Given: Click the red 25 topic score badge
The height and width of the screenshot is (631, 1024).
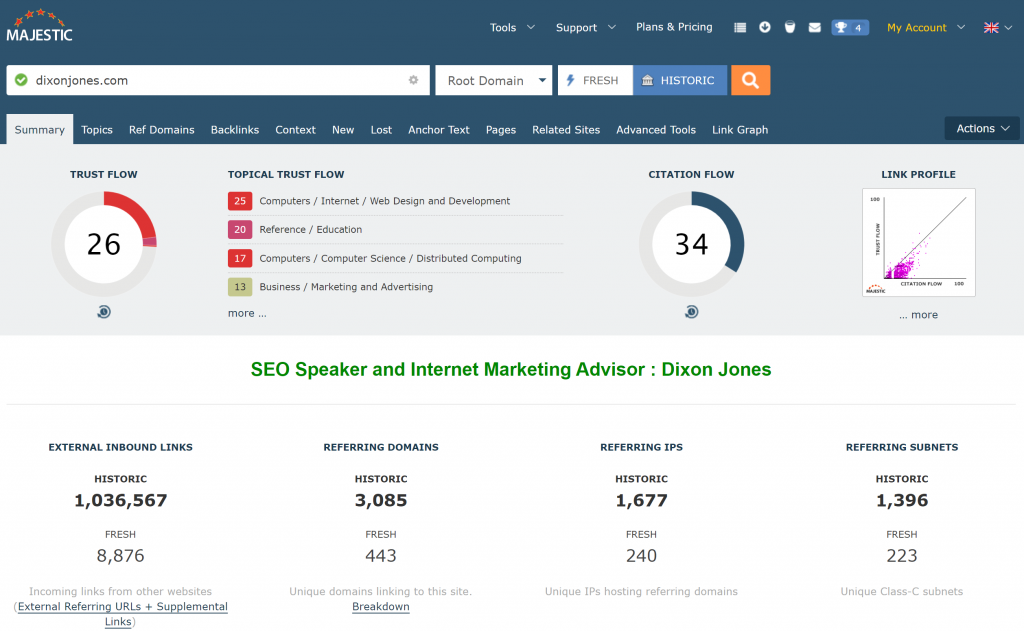Looking at the screenshot, I should [240, 201].
